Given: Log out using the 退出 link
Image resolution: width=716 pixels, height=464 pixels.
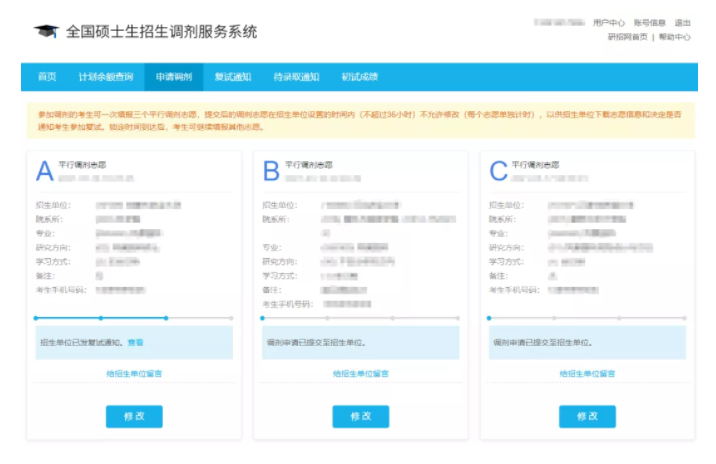Looking at the screenshot, I should point(683,22).
